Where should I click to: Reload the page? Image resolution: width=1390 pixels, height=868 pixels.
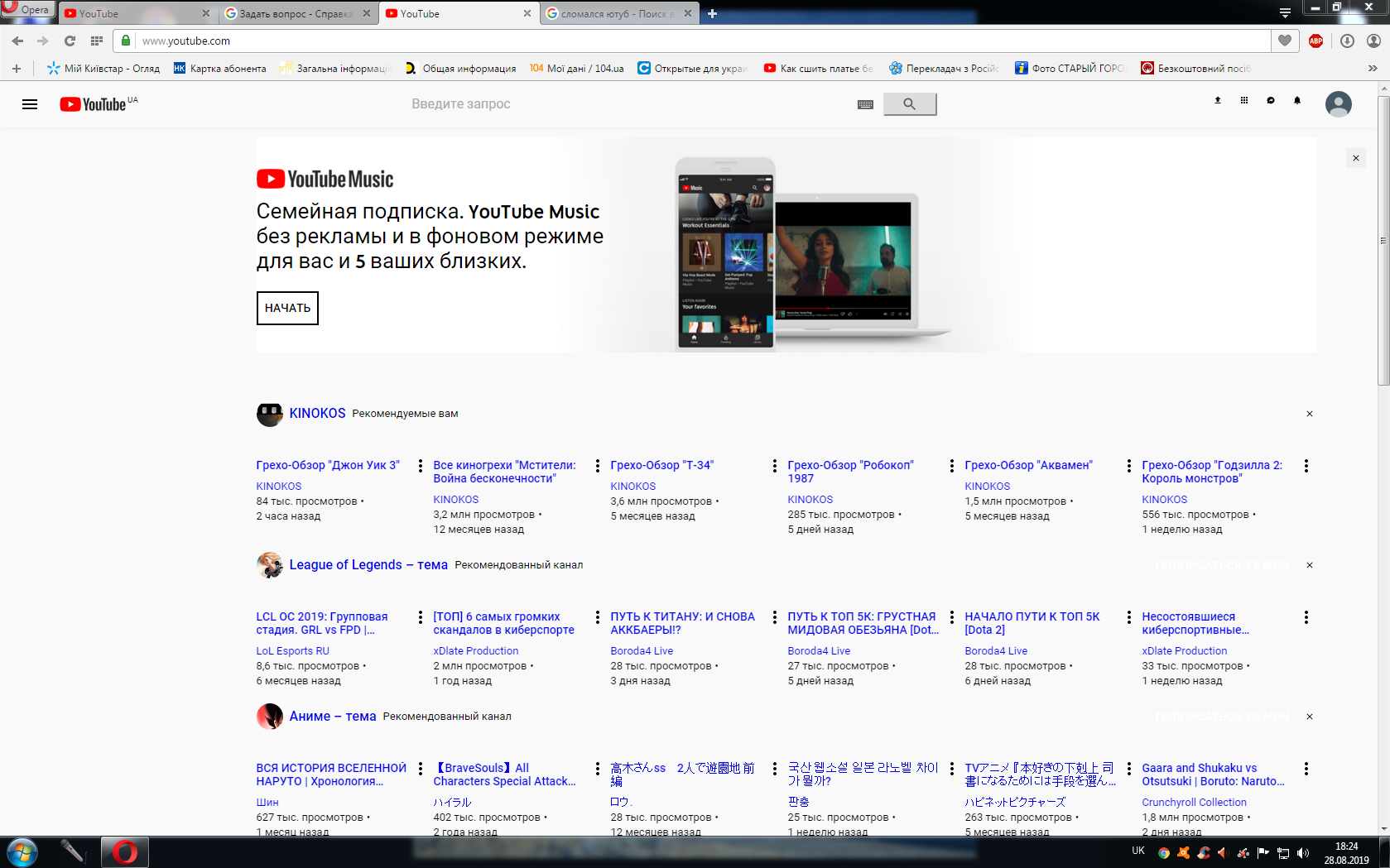[x=70, y=41]
